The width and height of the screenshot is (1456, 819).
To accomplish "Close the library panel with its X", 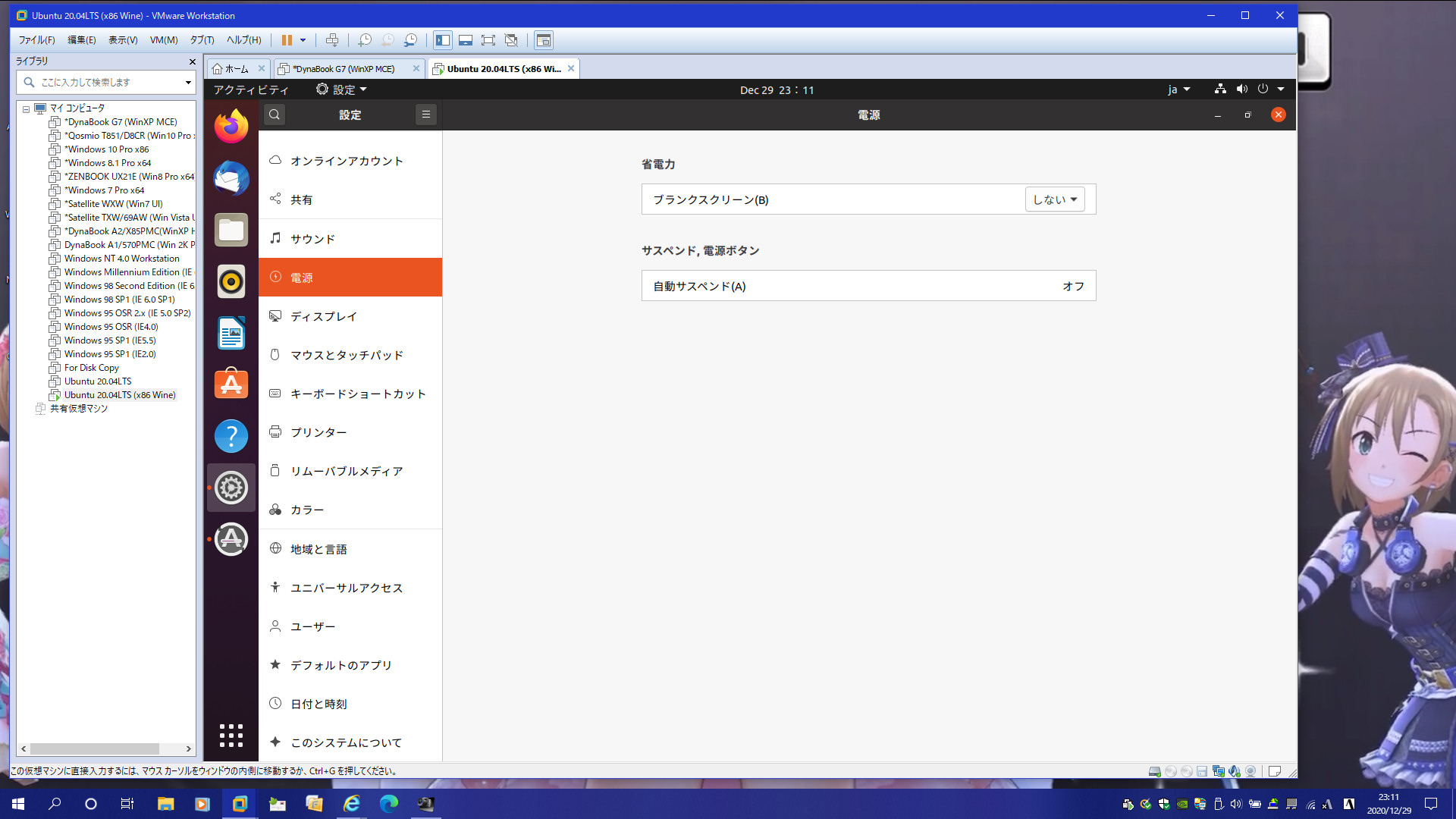I will tap(192, 61).
